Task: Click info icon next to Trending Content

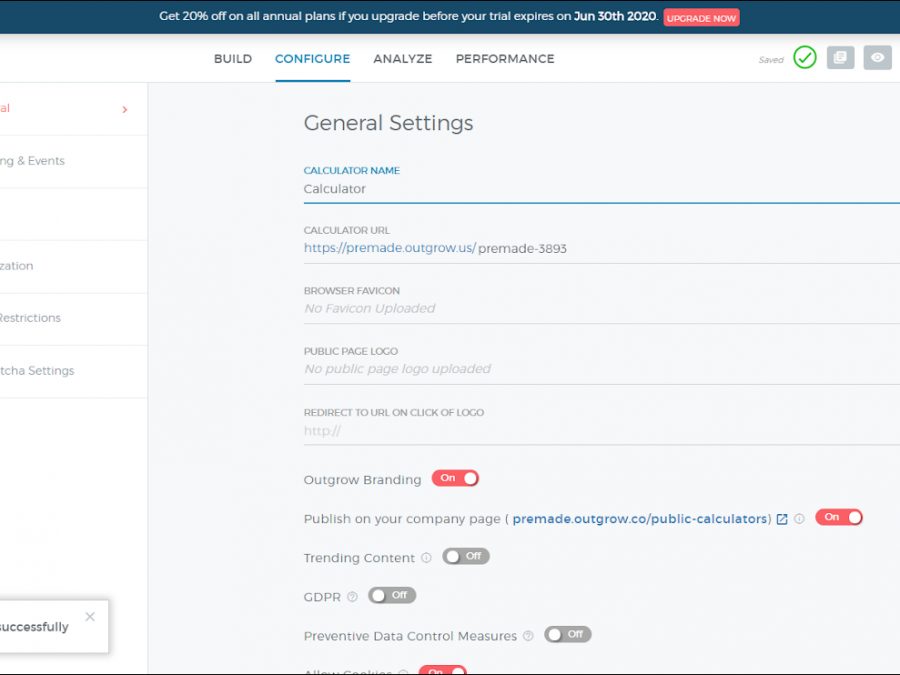Action: tap(426, 558)
